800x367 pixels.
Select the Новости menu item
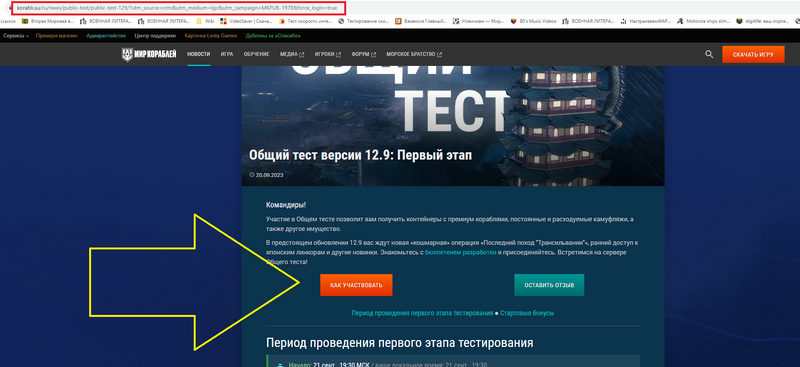(x=198, y=54)
